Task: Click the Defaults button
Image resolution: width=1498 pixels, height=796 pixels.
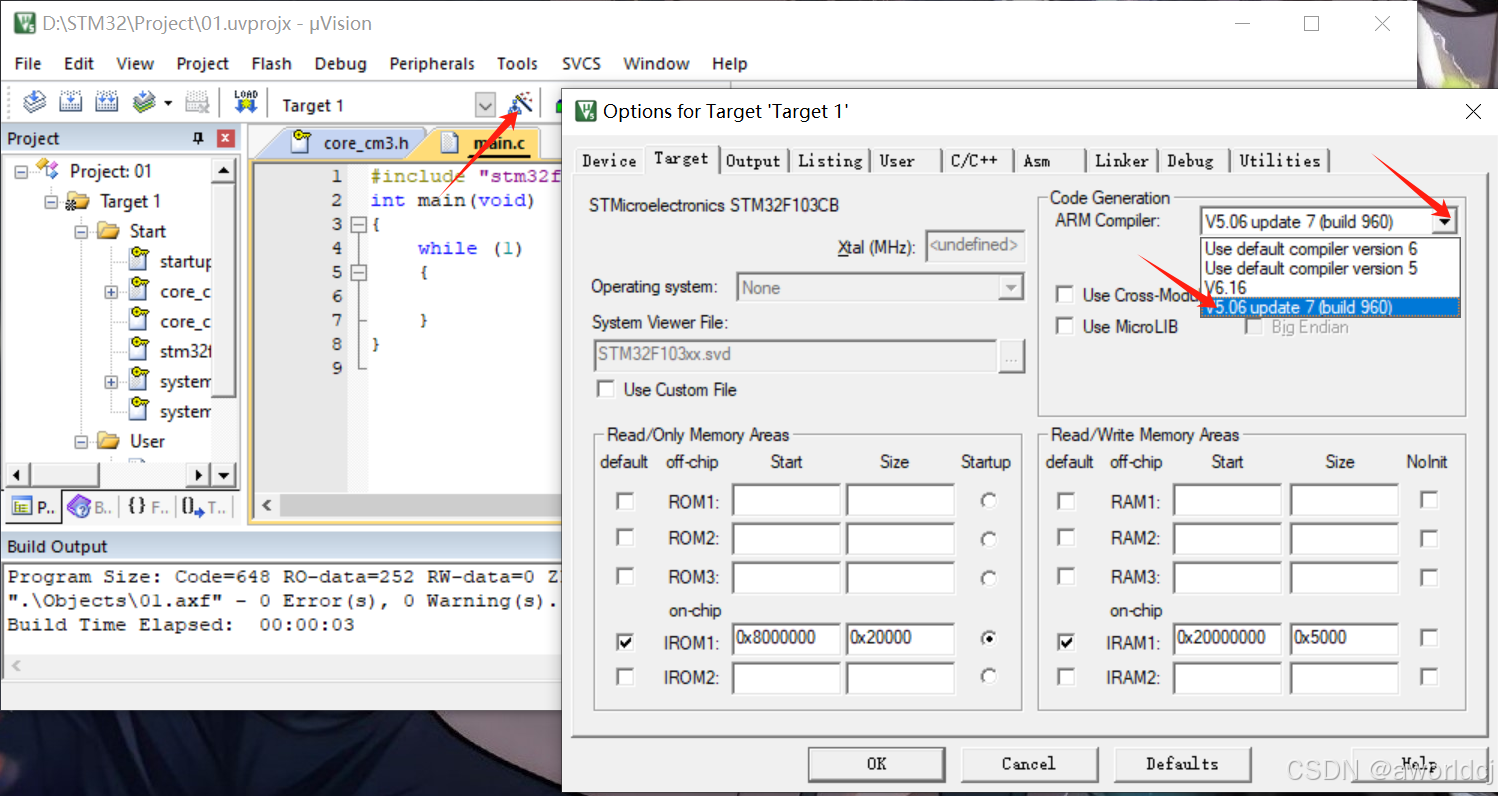Action: point(1182,764)
